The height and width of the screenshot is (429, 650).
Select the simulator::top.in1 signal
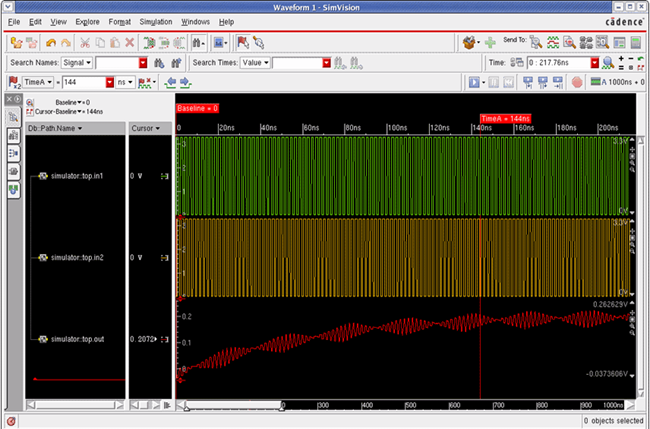click(78, 175)
